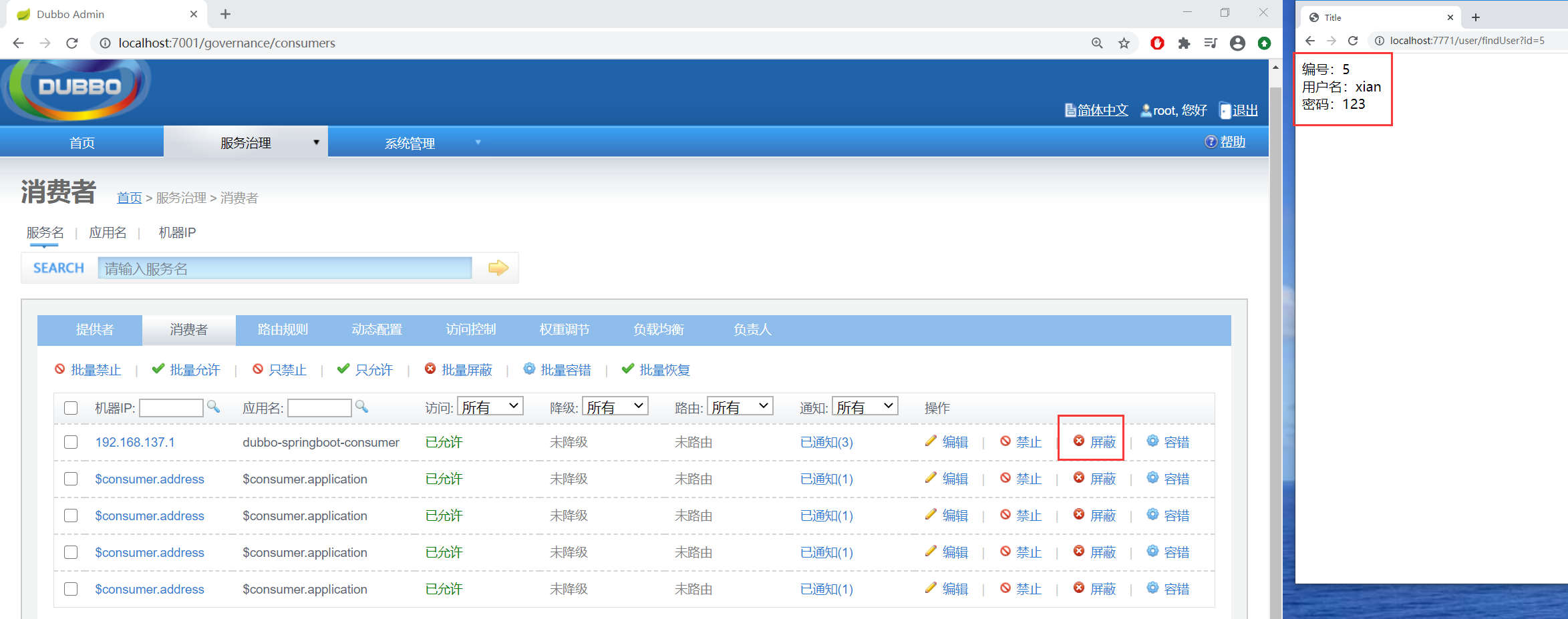Click the Chrome zoom magnifier in address bar
Screen dimensions: 1568x619
[x=1097, y=43]
